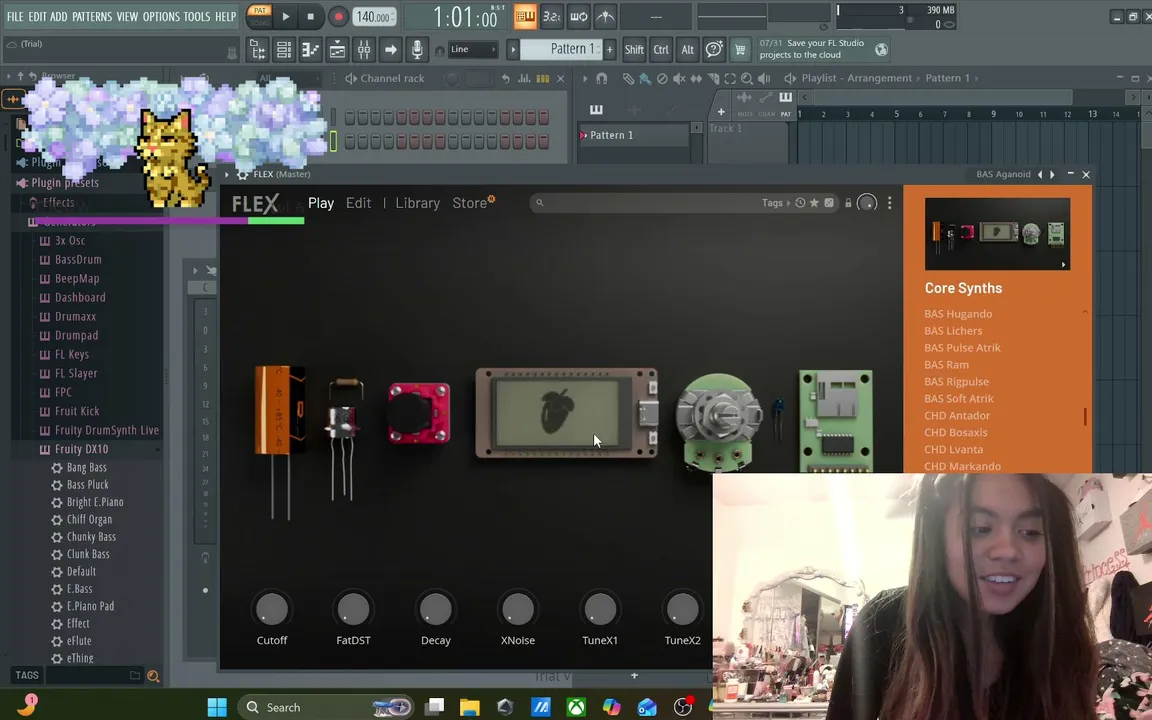Viewport: 1152px width, 720px height.
Task: Select preset BAS Pulse Atrik
Action: [962, 348]
